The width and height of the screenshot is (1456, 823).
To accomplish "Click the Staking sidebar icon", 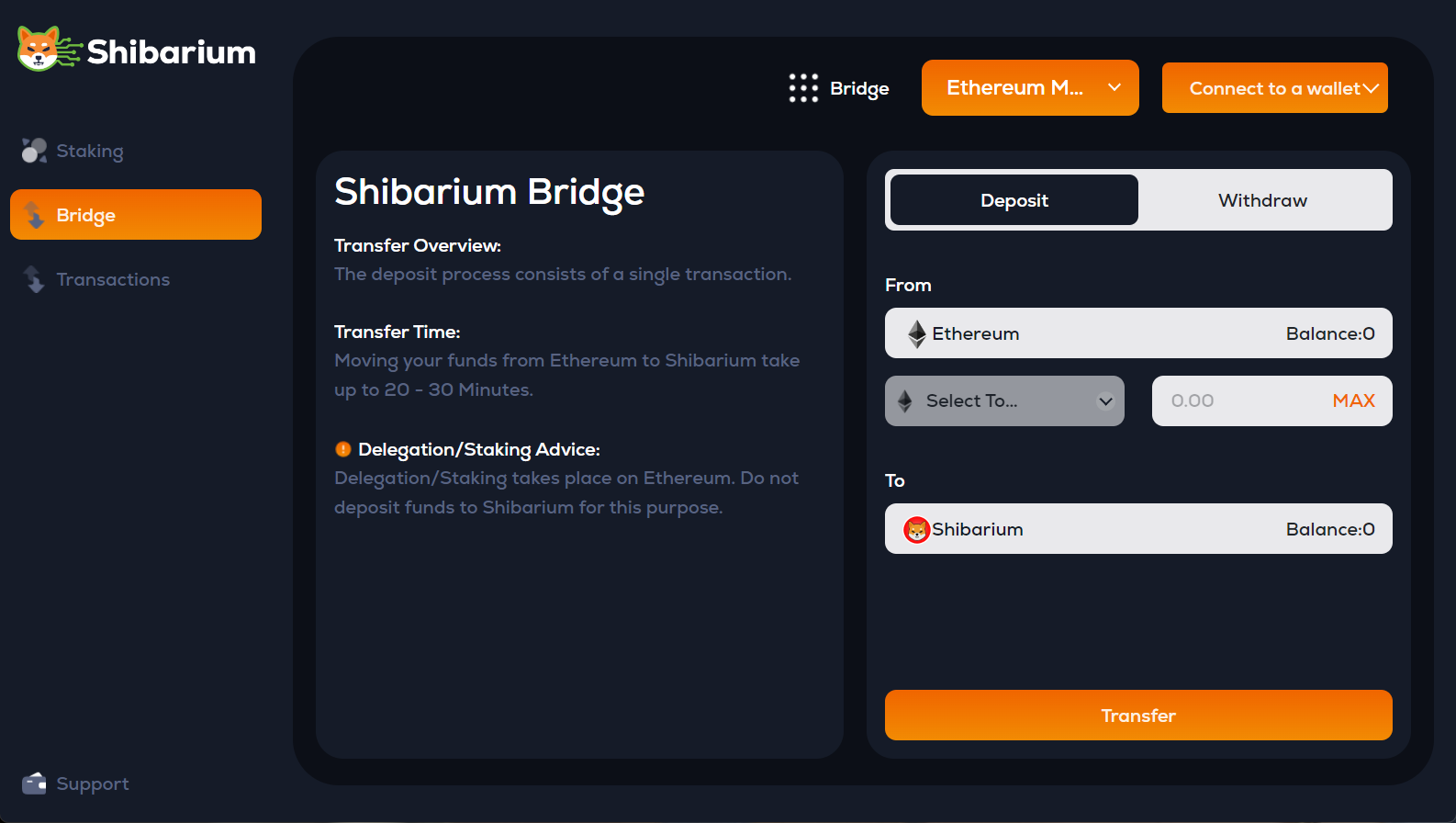I will click(x=34, y=151).
